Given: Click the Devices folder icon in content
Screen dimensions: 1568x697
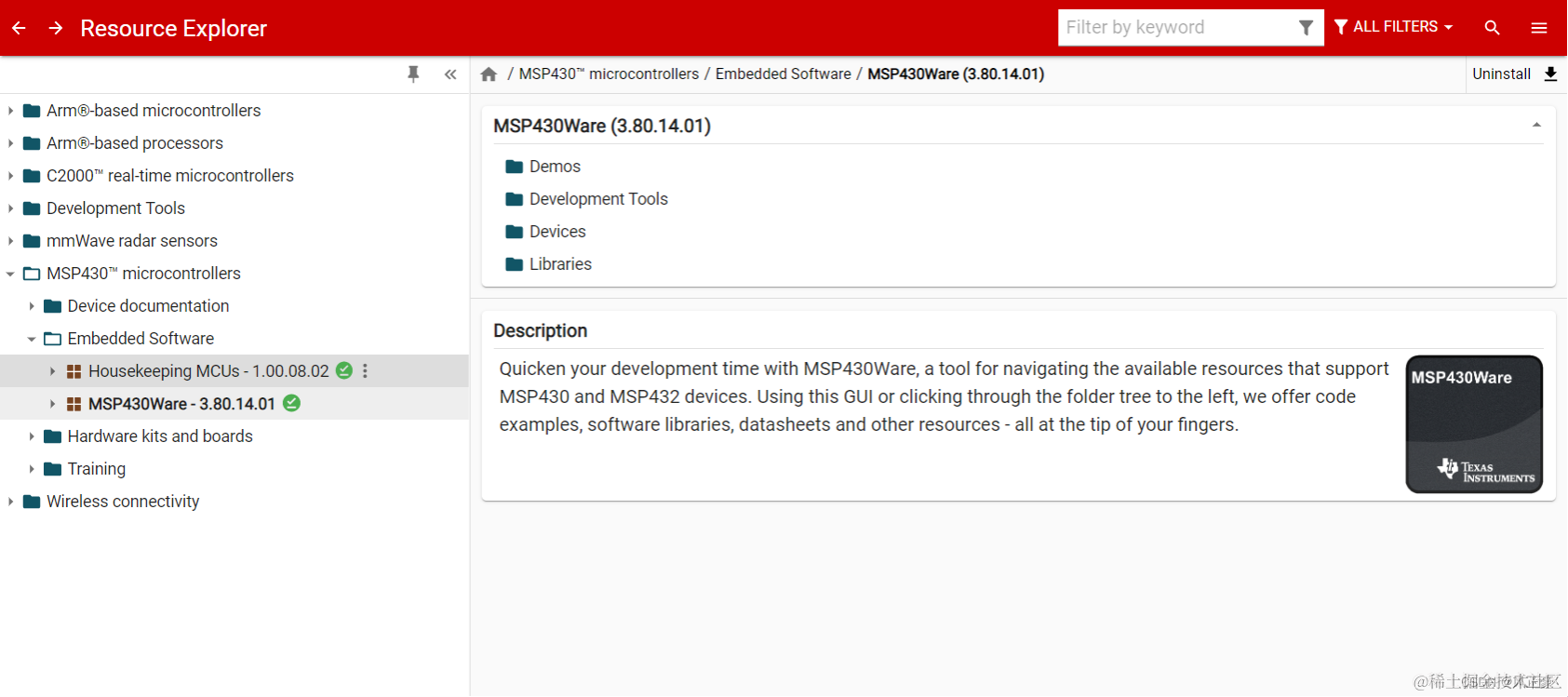Looking at the screenshot, I should tap(515, 232).
